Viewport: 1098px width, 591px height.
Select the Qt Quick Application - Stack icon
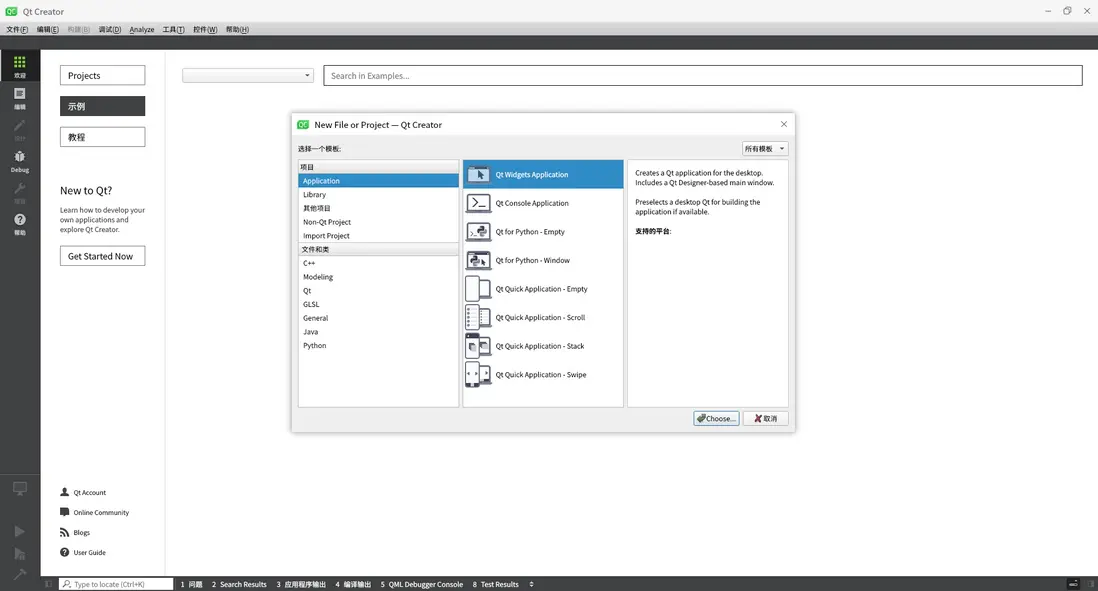pos(478,346)
